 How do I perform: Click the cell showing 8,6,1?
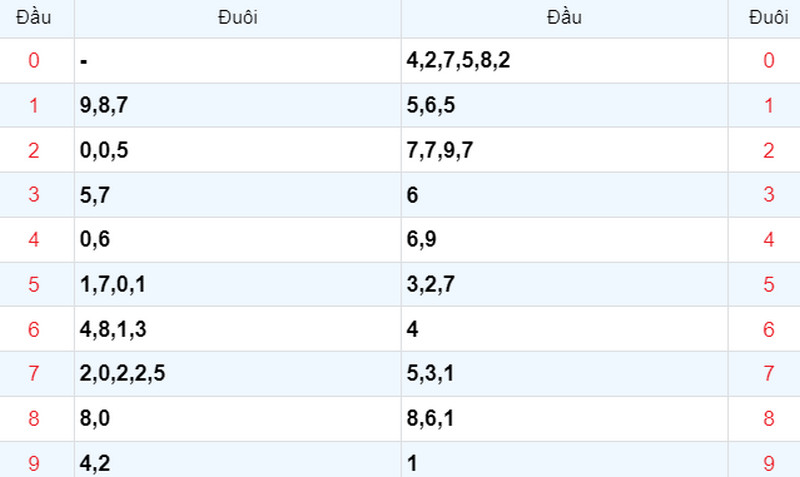(x=564, y=418)
